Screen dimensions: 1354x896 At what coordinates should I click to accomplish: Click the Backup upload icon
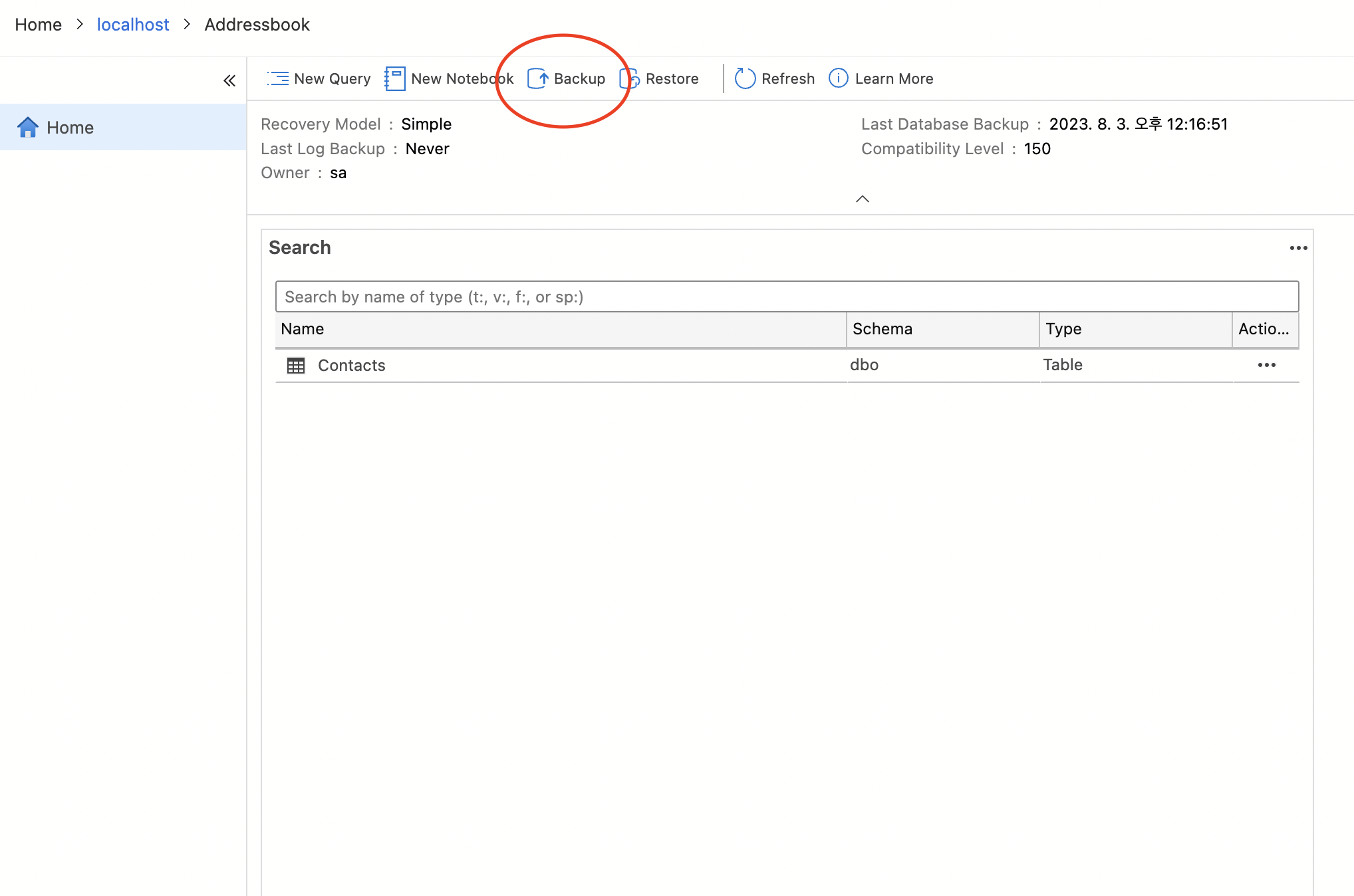(537, 78)
